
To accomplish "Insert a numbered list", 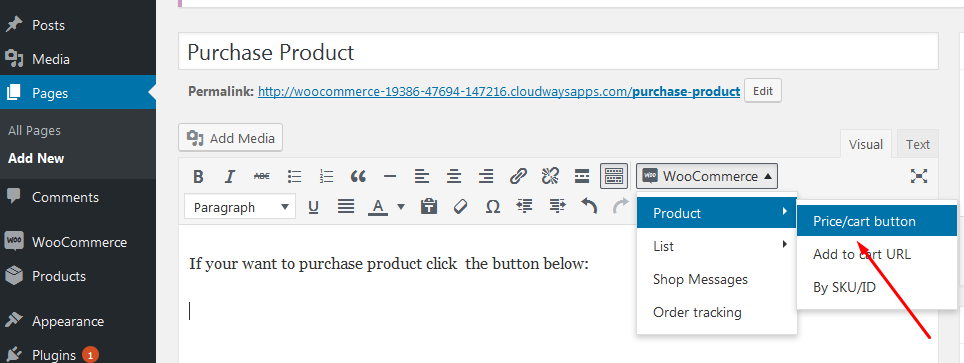I will pyautogui.click(x=326, y=177).
